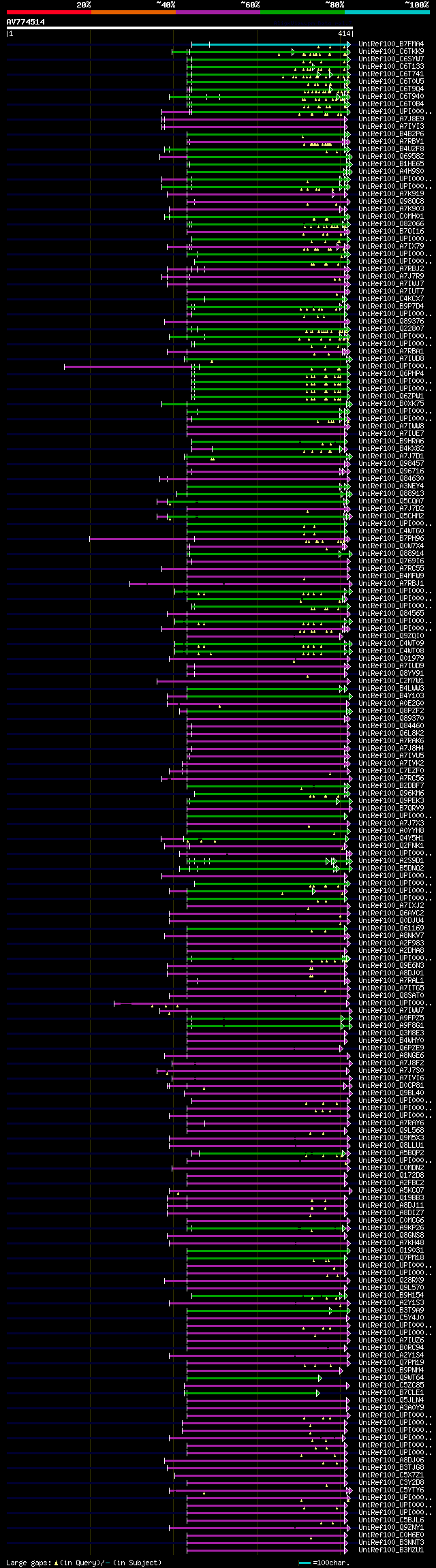Open hit UniRef100_Q89376

[x=391, y=322]
